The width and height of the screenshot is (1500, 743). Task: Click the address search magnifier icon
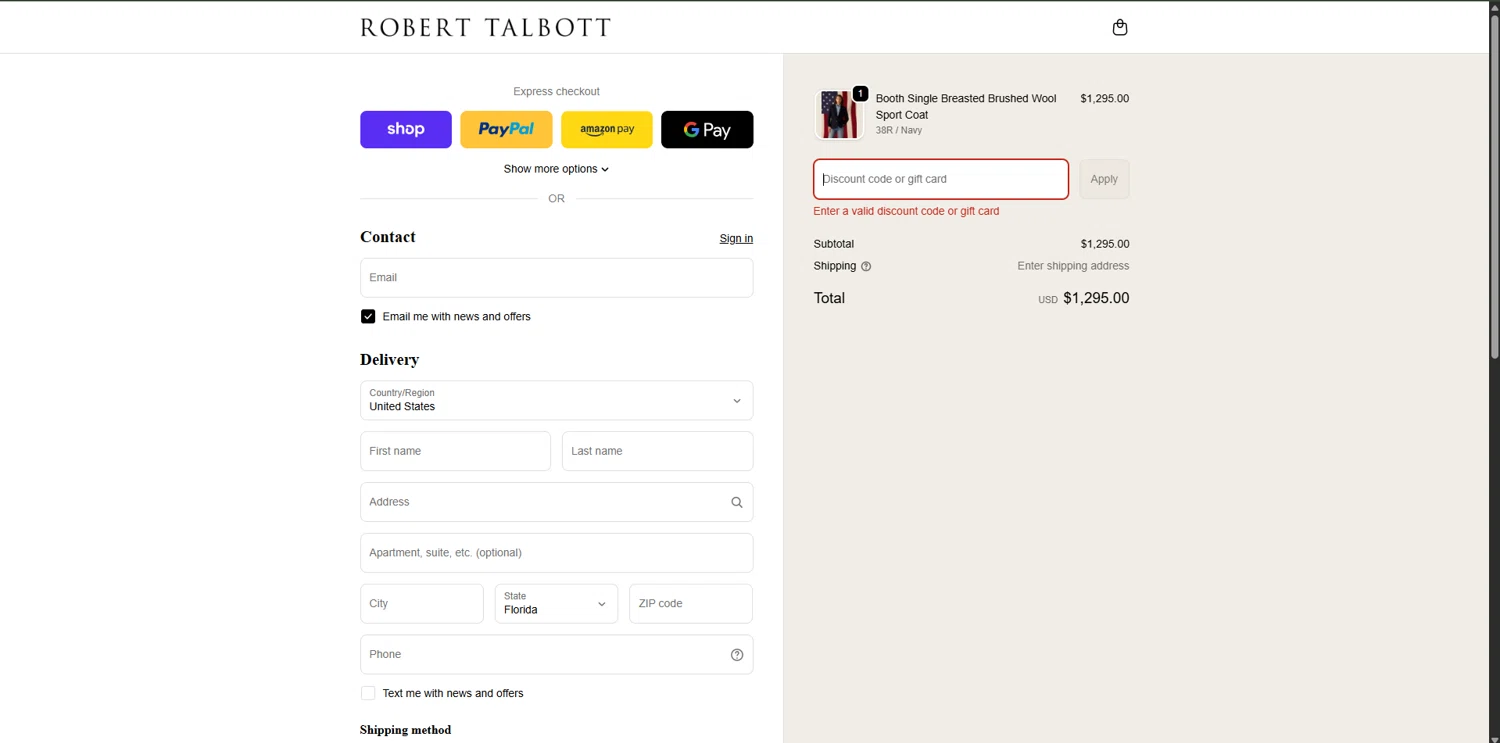pos(737,502)
